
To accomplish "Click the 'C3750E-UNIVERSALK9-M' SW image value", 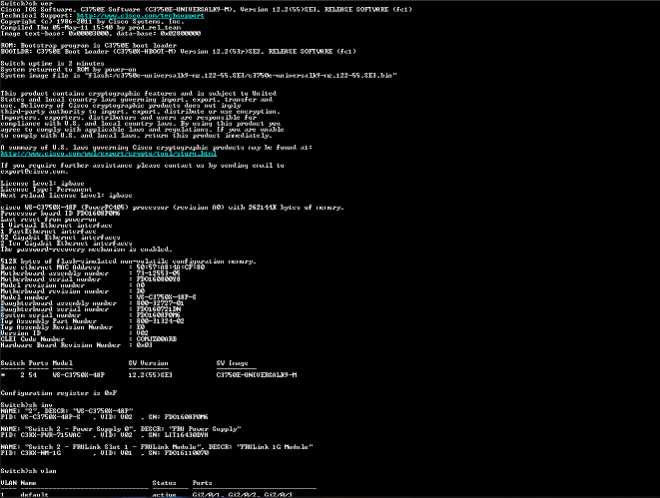I will click(257, 375).
